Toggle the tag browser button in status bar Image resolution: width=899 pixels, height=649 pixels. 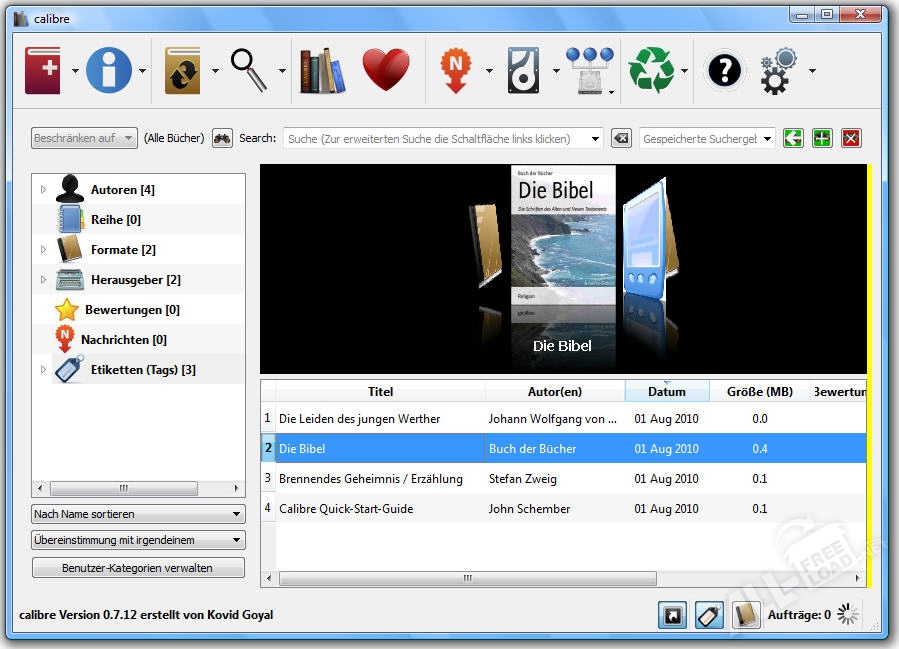[708, 615]
